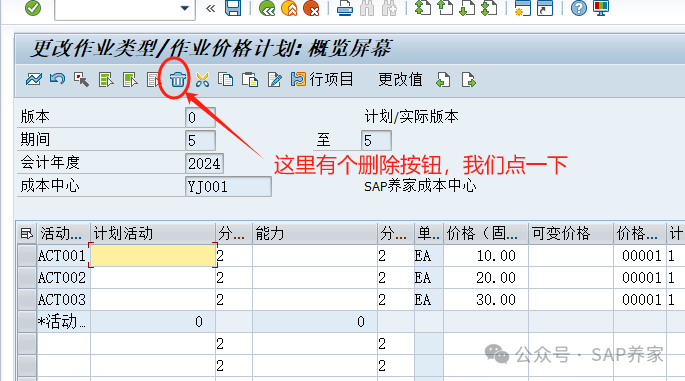
Task: Go to last page icon
Action: click(489, 8)
